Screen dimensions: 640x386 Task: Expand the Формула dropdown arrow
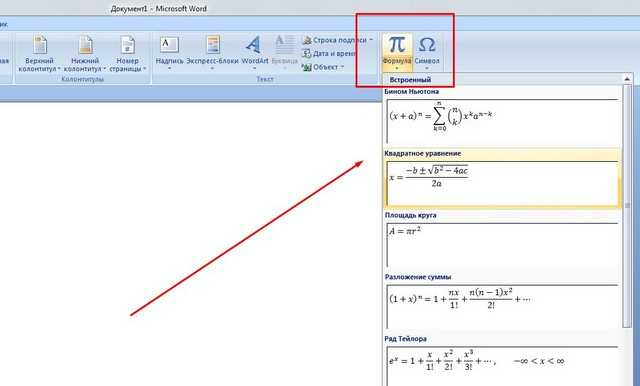[x=397, y=69]
